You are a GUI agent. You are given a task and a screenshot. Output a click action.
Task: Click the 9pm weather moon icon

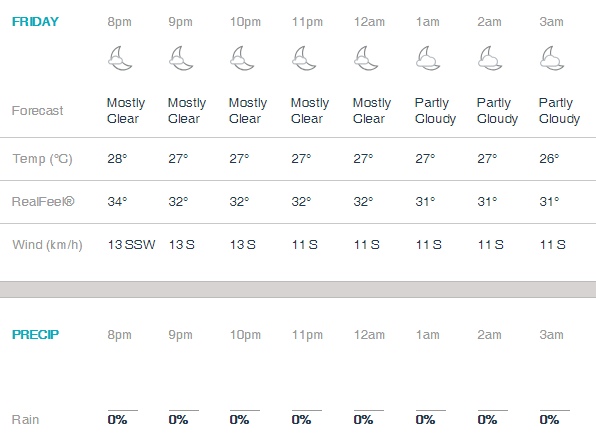(x=181, y=58)
